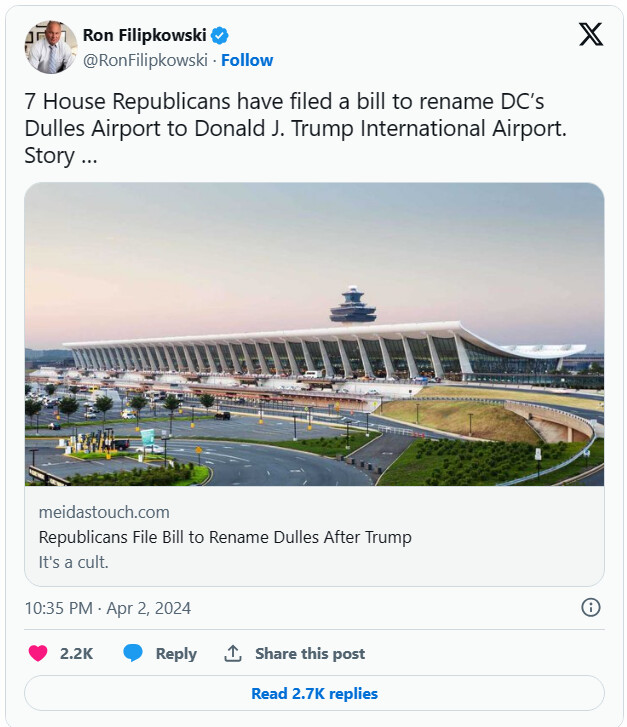Click the 10:35 PM Apr 2, 2024 timestamp
This screenshot has width=627, height=727.
[108, 608]
